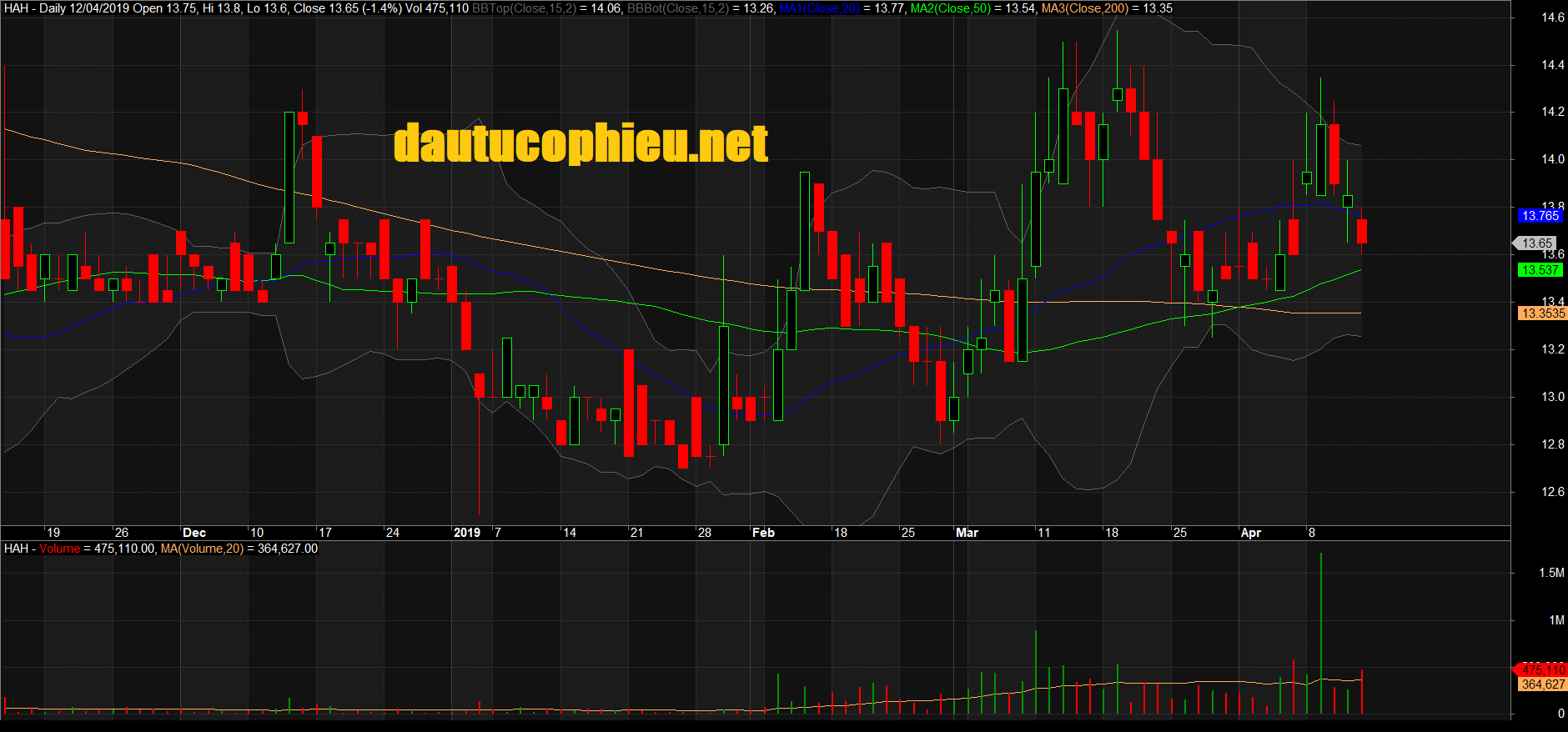Click the 14.6 price axis label
This screenshot has width=1568, height=732.
click(x=1553, y=18)
